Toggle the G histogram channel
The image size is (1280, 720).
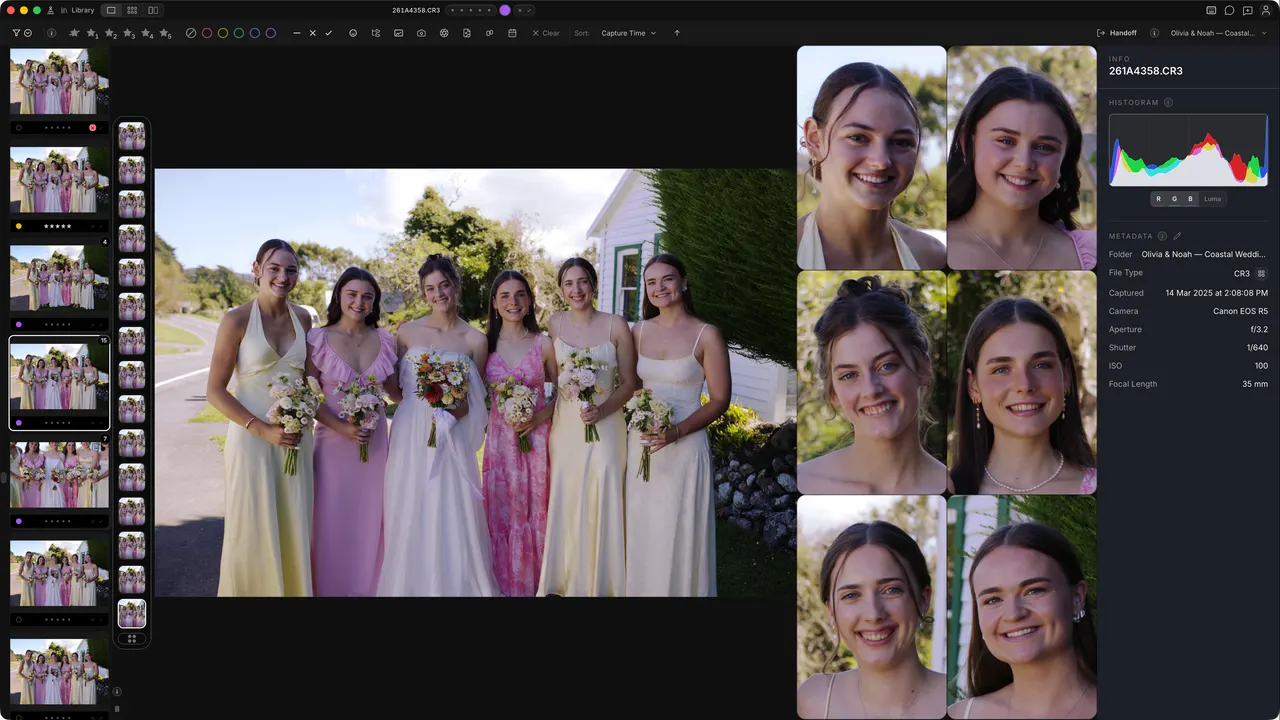[x=1174, y=199]
